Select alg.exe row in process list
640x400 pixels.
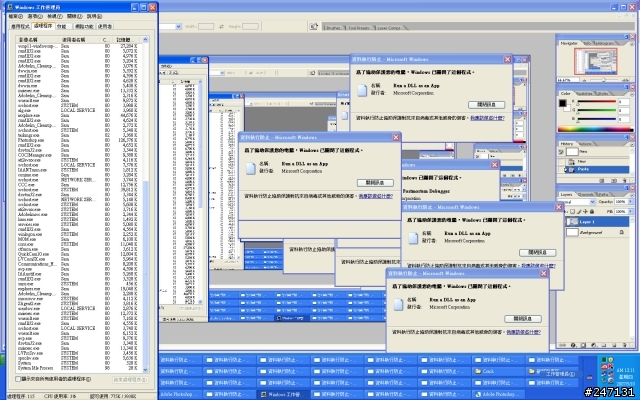[79, 110]
